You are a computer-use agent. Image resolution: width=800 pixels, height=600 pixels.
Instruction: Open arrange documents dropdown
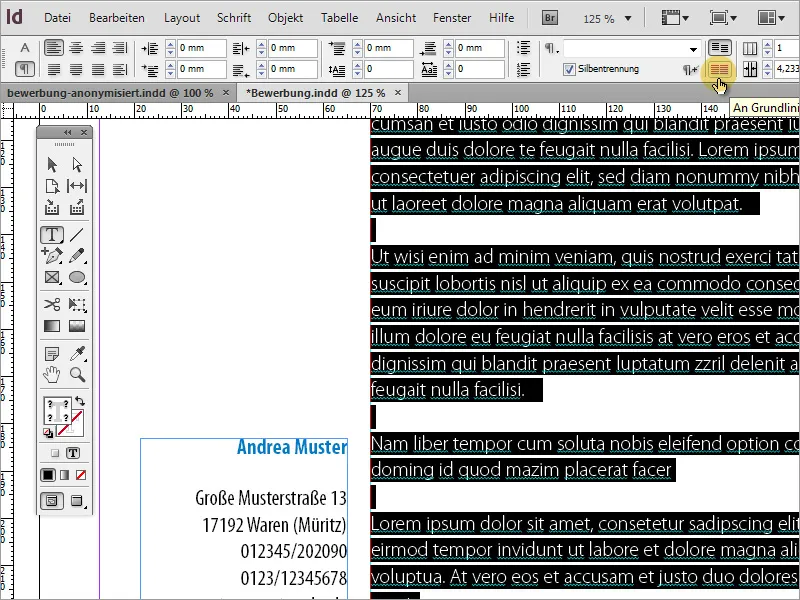pyautogui.click(x=770, y=18)
